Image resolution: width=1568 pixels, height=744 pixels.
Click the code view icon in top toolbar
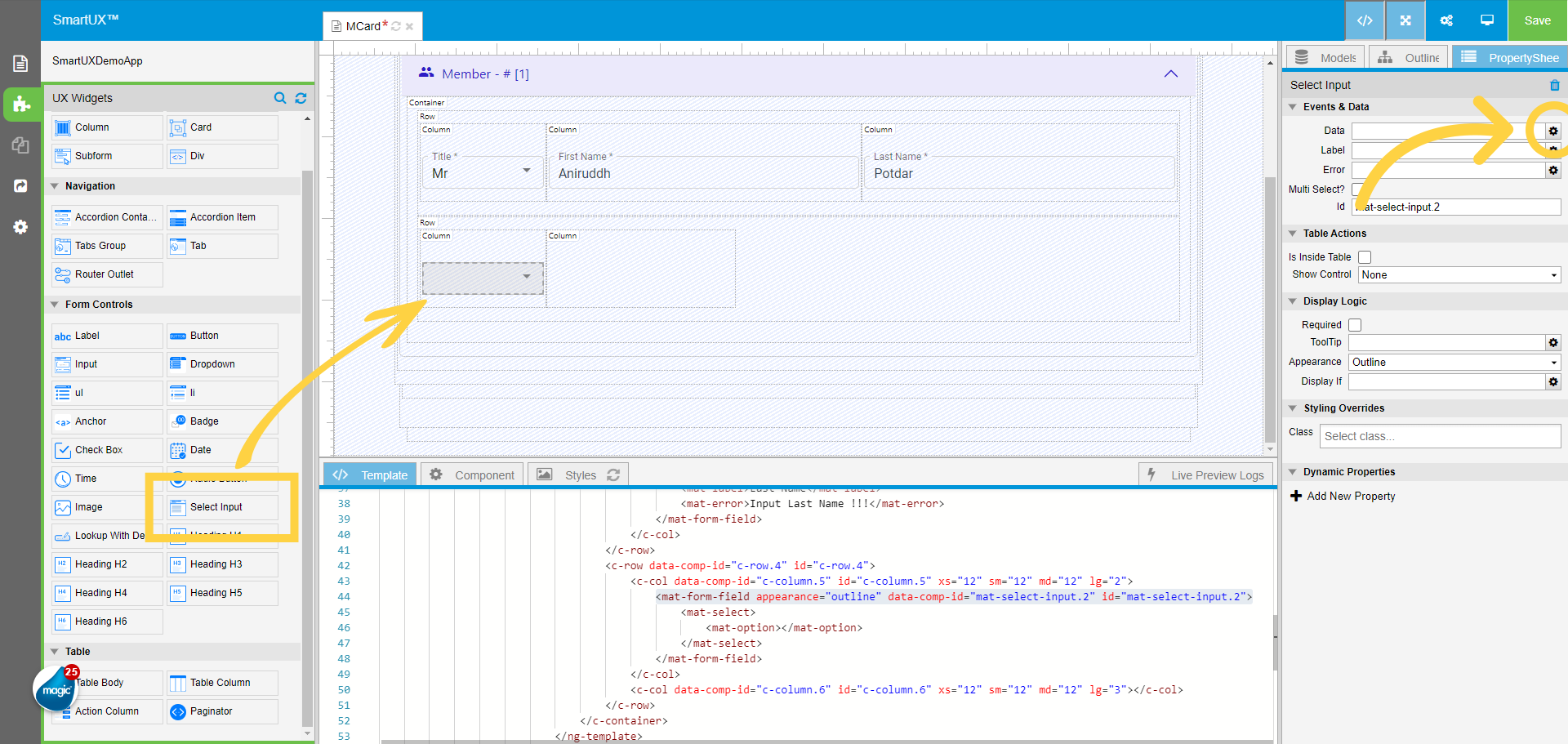1364,20
